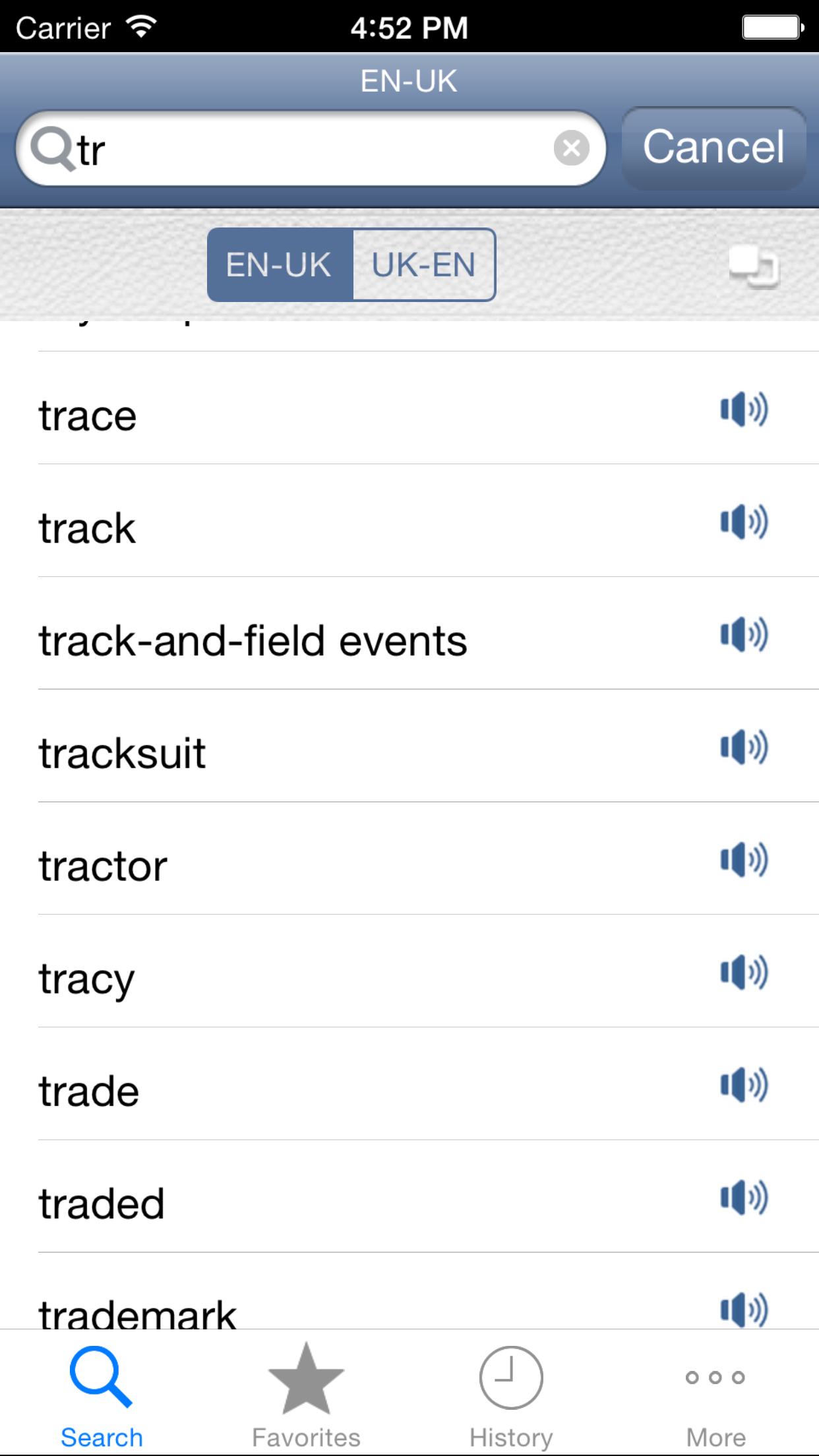The width and height of the screenshot is (819, 1456).
Task: Play audio for track-and-field events
Action: pyautogui.click(x=744, y=635)
